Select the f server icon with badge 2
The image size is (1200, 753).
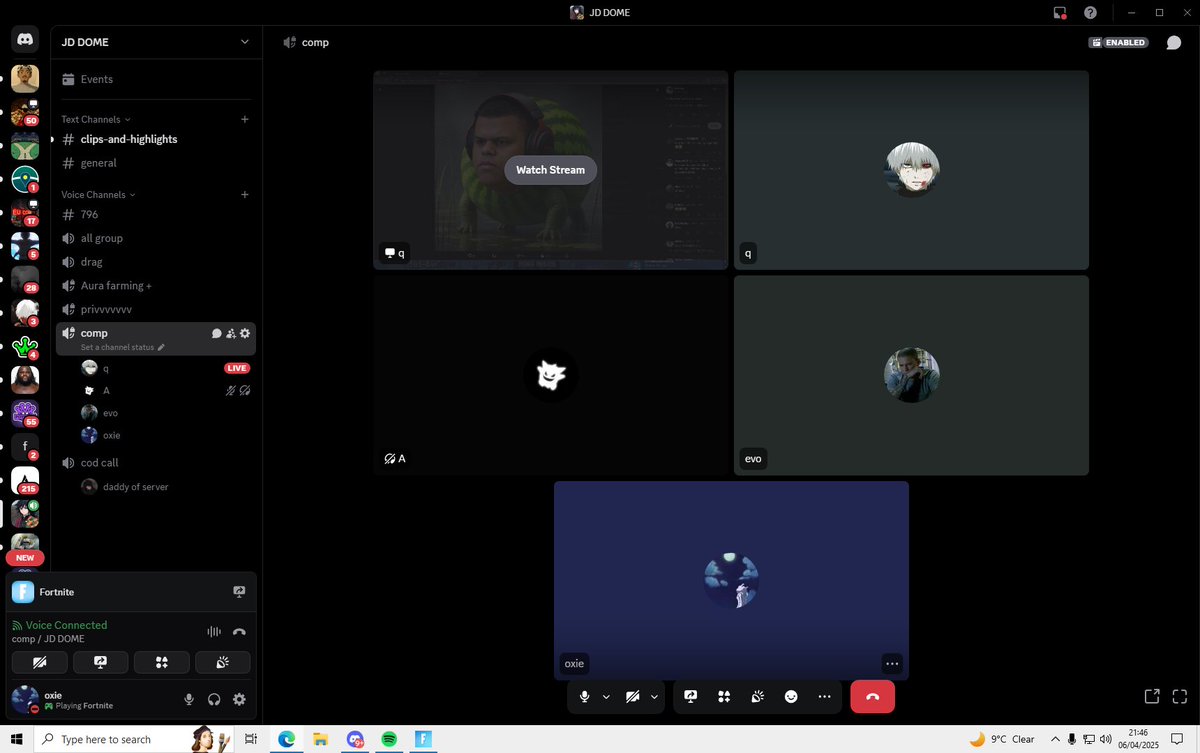pos(25,447)
